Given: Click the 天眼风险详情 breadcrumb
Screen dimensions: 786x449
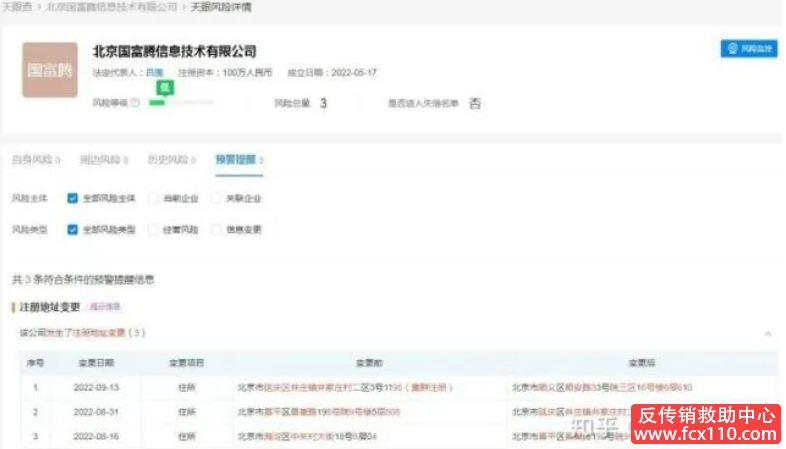Looking at the screenshot, I should point(221,7).
